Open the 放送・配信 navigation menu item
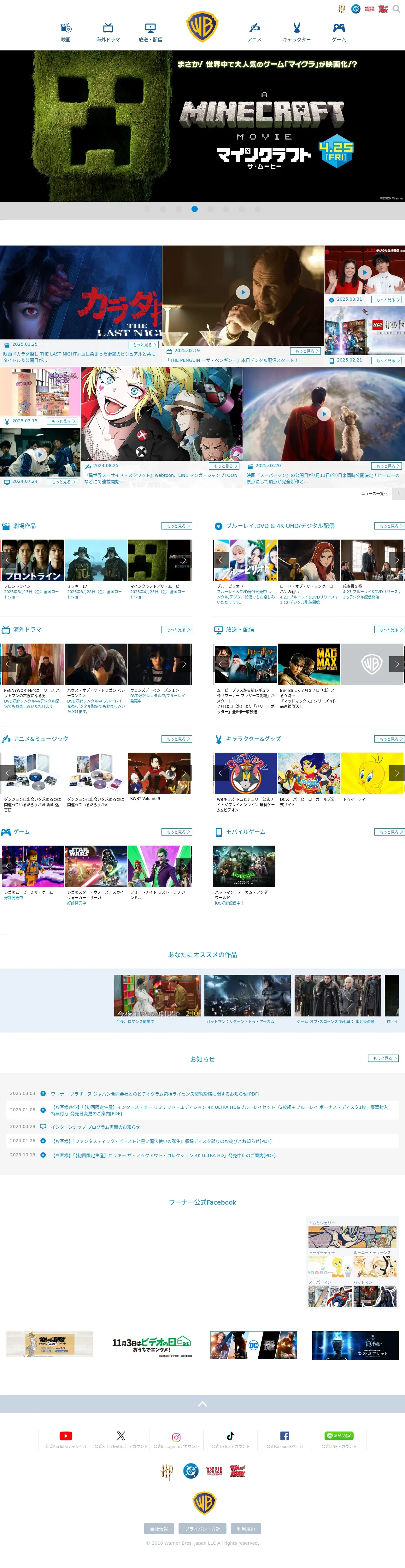 pyautogui.click(x=150, y=32)
